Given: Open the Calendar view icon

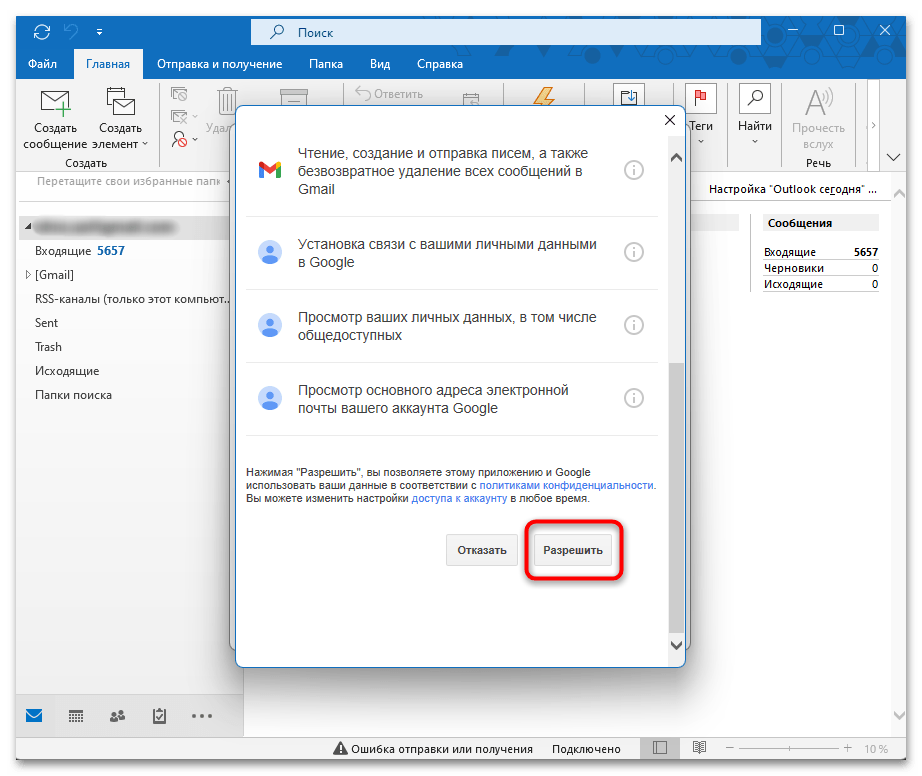Looking at the screenshot, I should click(76, 716).
